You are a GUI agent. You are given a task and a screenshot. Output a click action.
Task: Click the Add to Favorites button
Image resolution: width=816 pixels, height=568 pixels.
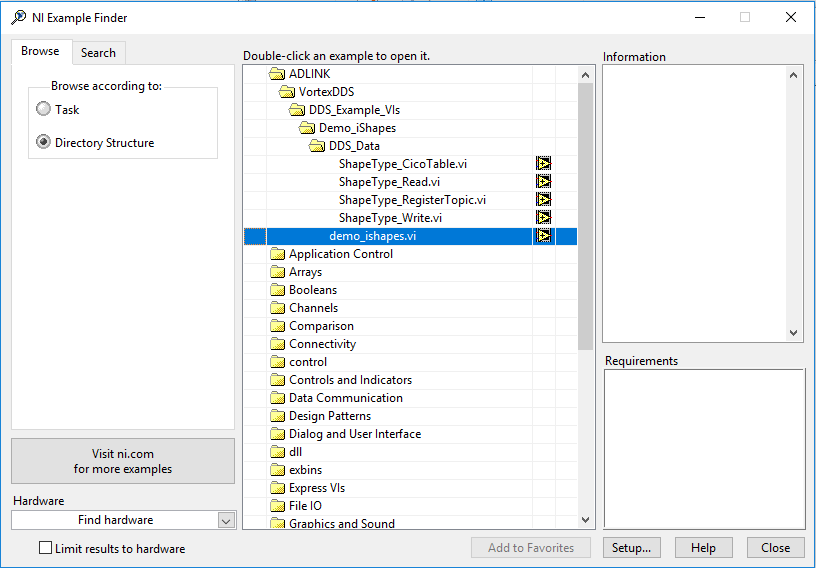pos(531,548)
